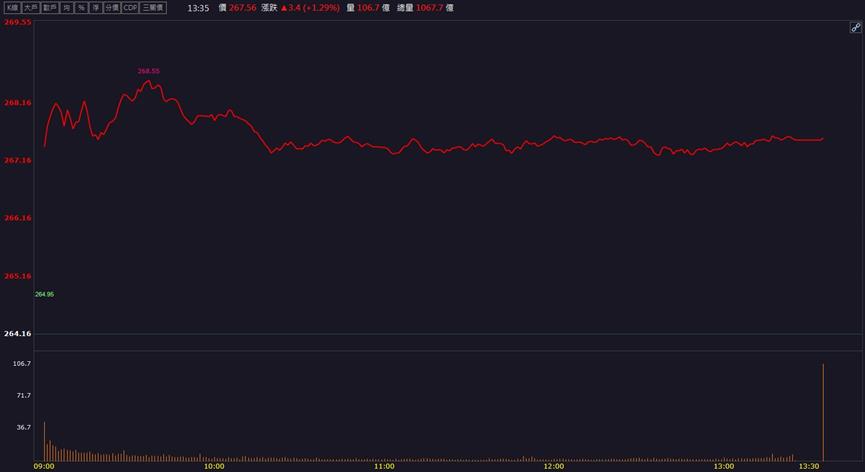865x472 pixels.
Task: Click the 11:00 time axis label
Action: coord(384,466)
